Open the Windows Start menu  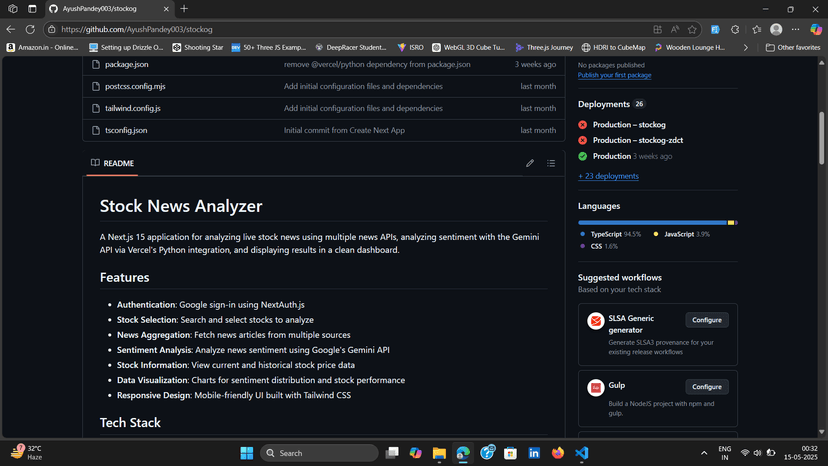point(247,453)
